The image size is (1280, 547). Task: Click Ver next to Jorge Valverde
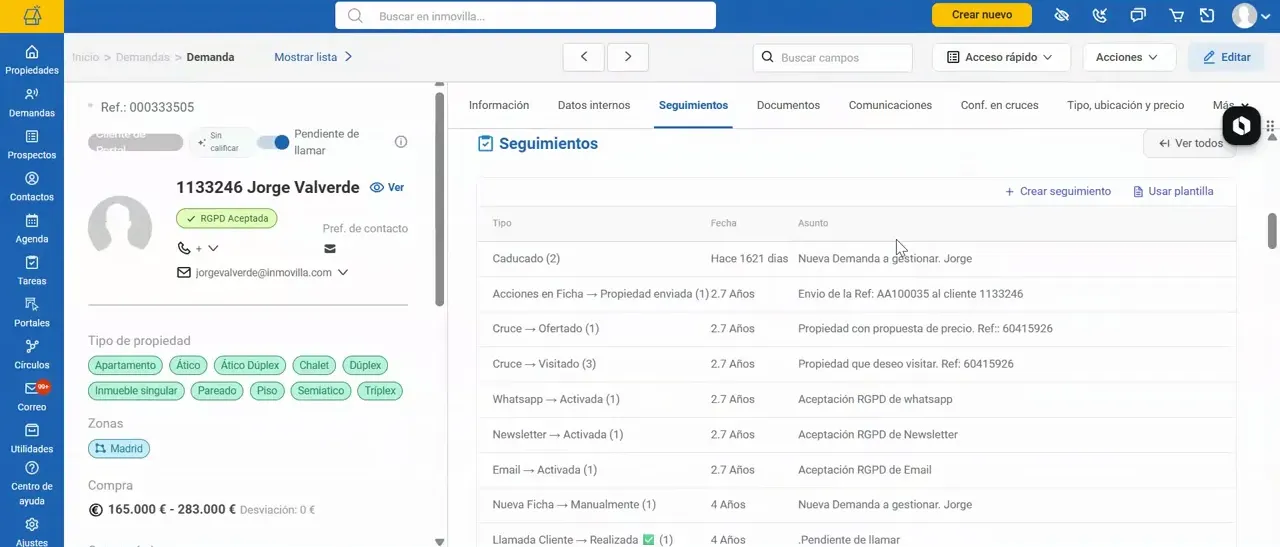(387, 187)
